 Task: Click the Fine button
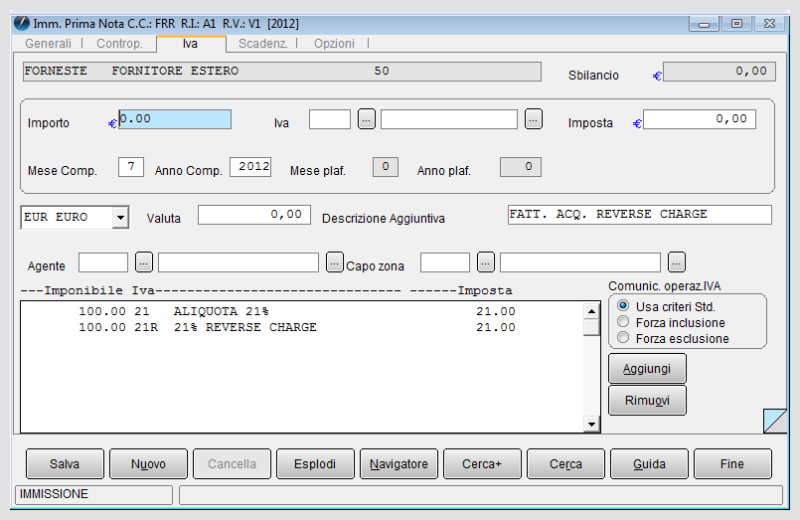point(733,463)
